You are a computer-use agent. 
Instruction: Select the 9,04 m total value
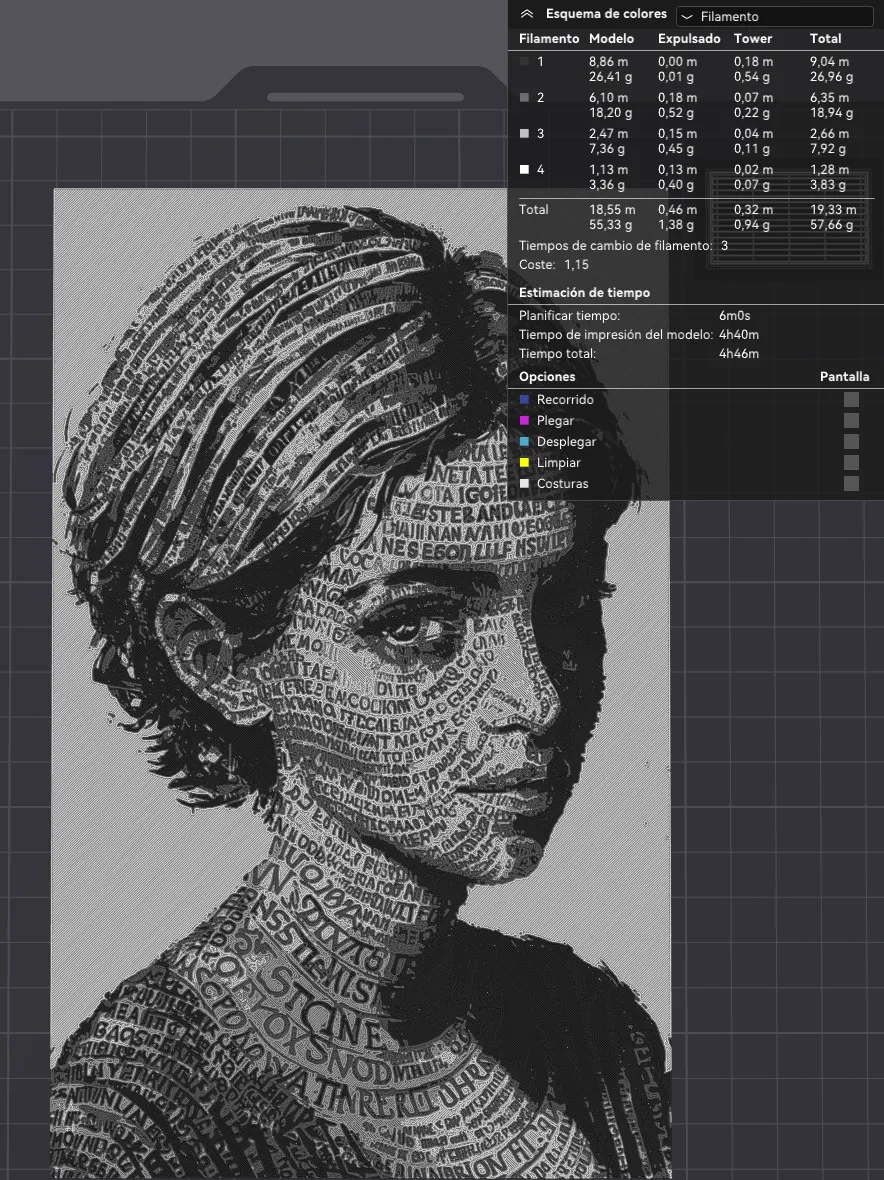pos(829,62)
